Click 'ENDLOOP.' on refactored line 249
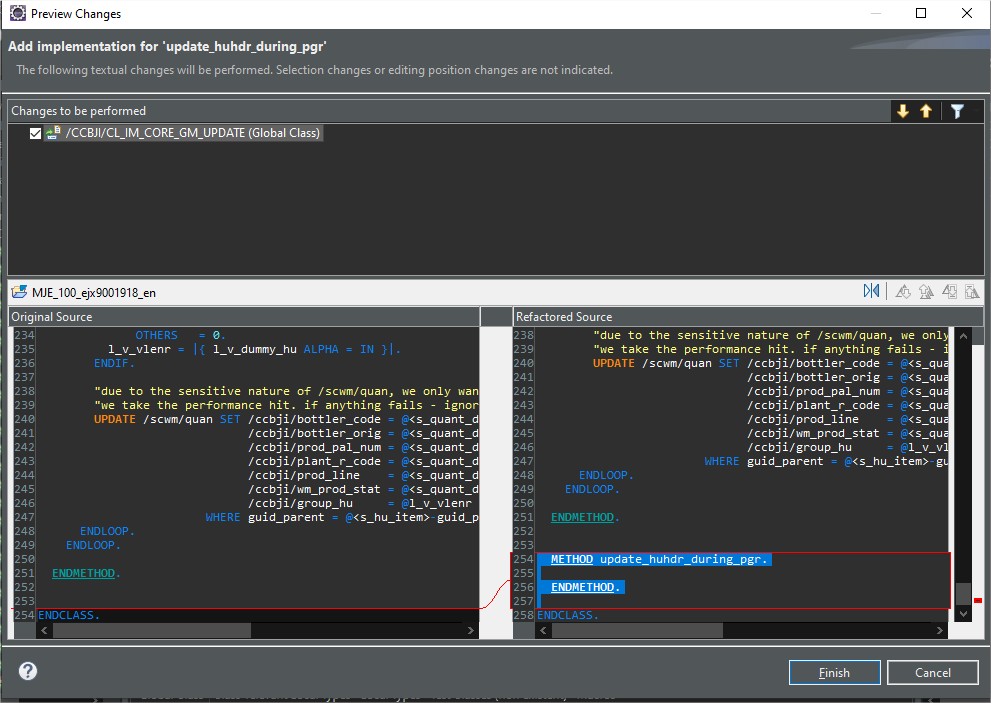Viewport: 991px width, 703px height. click(592, 489)
